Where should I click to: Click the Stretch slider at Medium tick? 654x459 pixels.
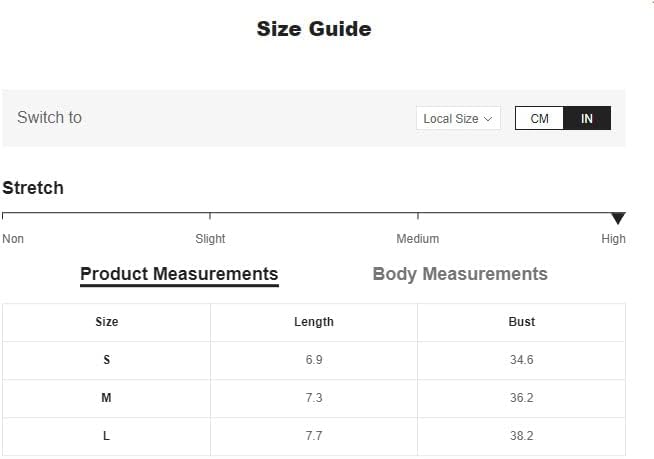pyautogui.click(x=418, y=214)
